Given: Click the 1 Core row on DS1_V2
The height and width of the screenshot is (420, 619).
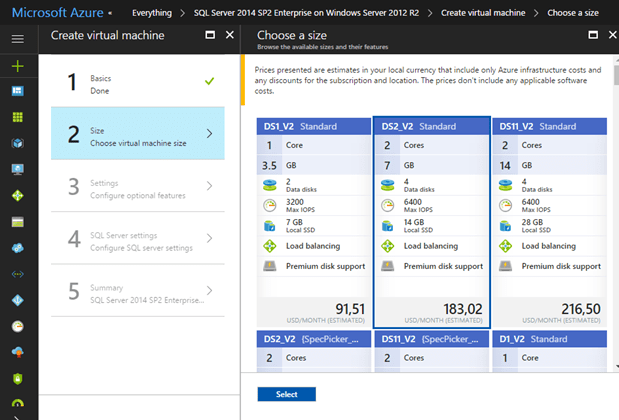Looking at the screenshot, I should coord(314,145).
